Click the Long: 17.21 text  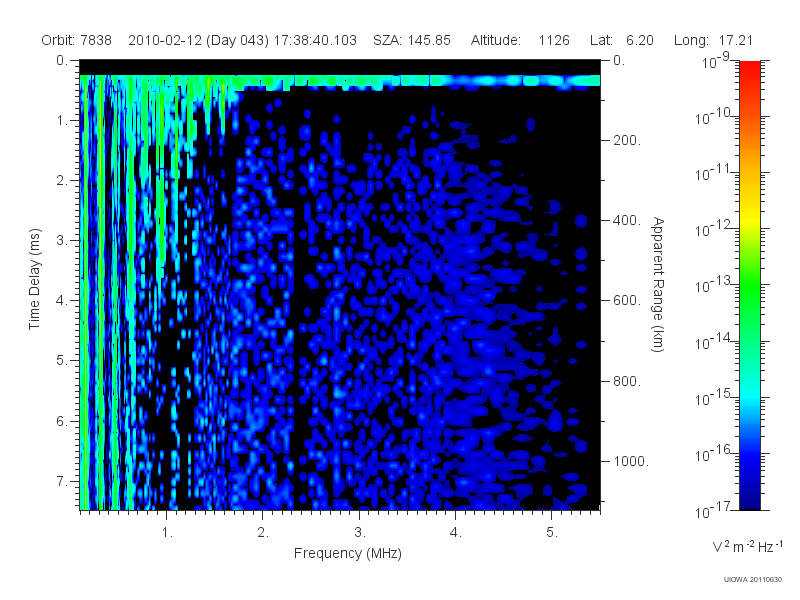point(713,40)
